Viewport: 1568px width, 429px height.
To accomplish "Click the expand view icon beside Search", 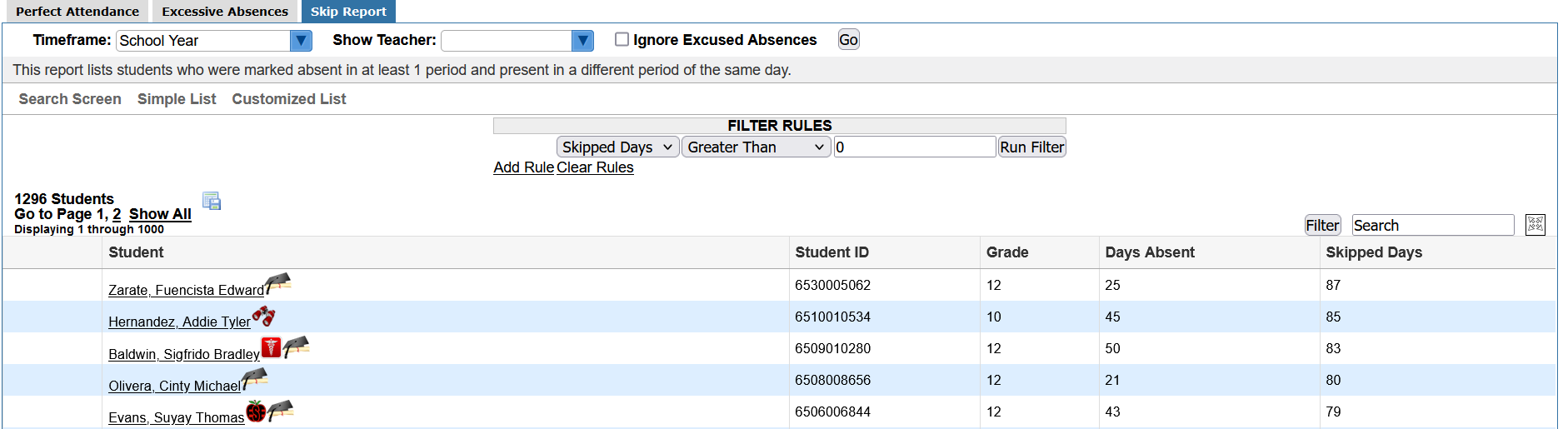I will pos(1536,225).
